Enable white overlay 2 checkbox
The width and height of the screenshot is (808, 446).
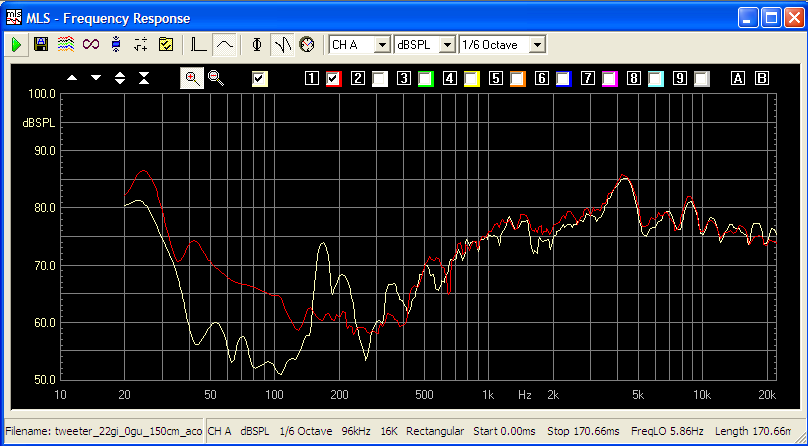coord(380,79)
